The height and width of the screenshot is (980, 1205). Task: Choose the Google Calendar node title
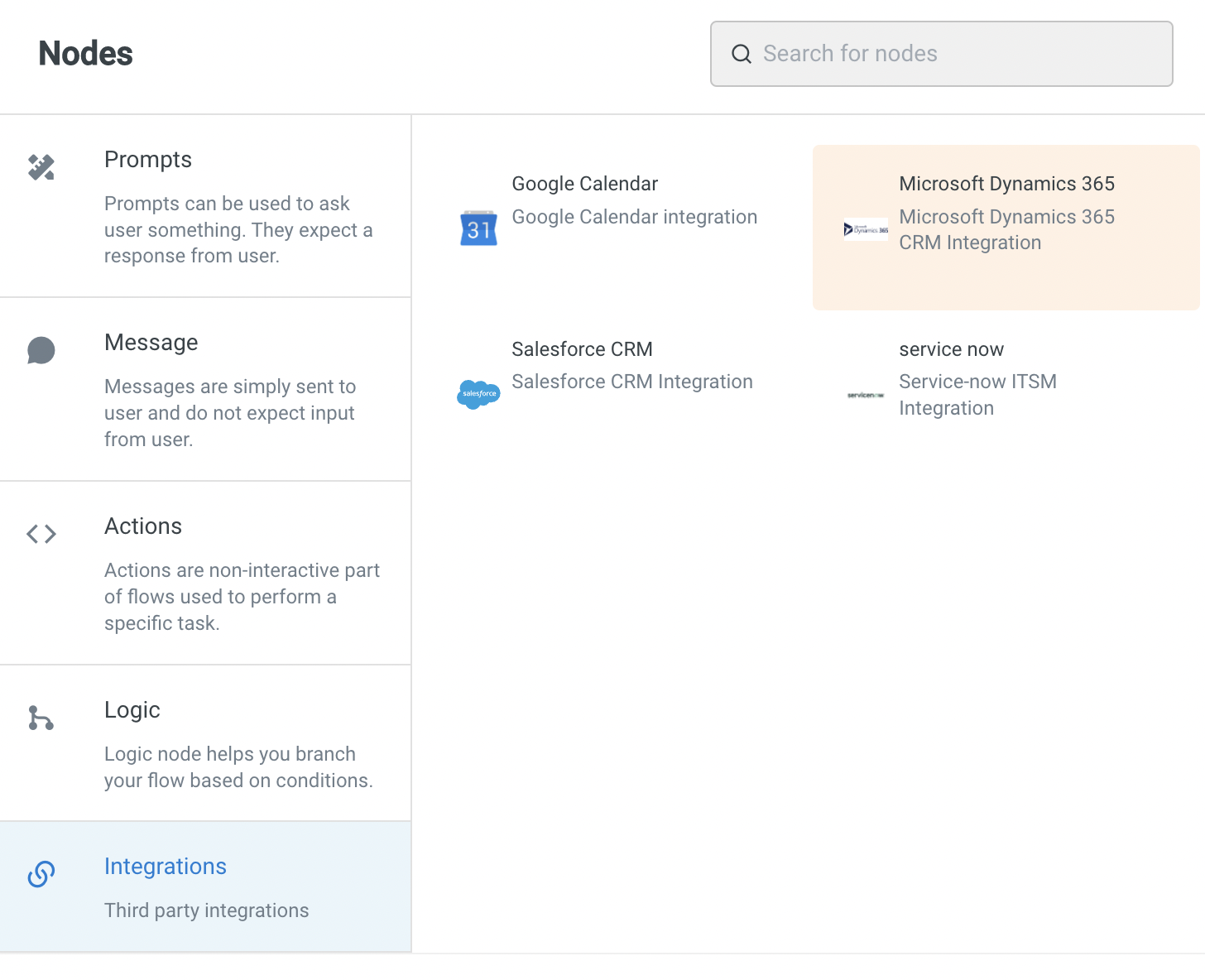tap(585, 184)
